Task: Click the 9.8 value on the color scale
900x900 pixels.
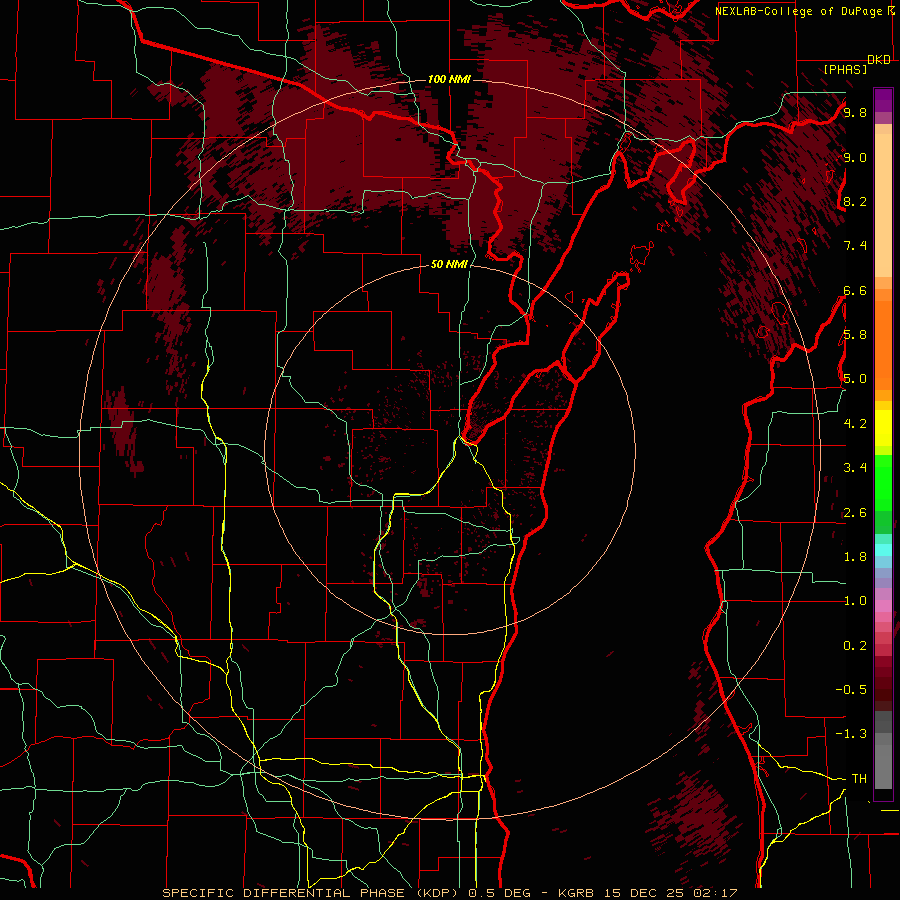Action: click(x=855, y=113)
